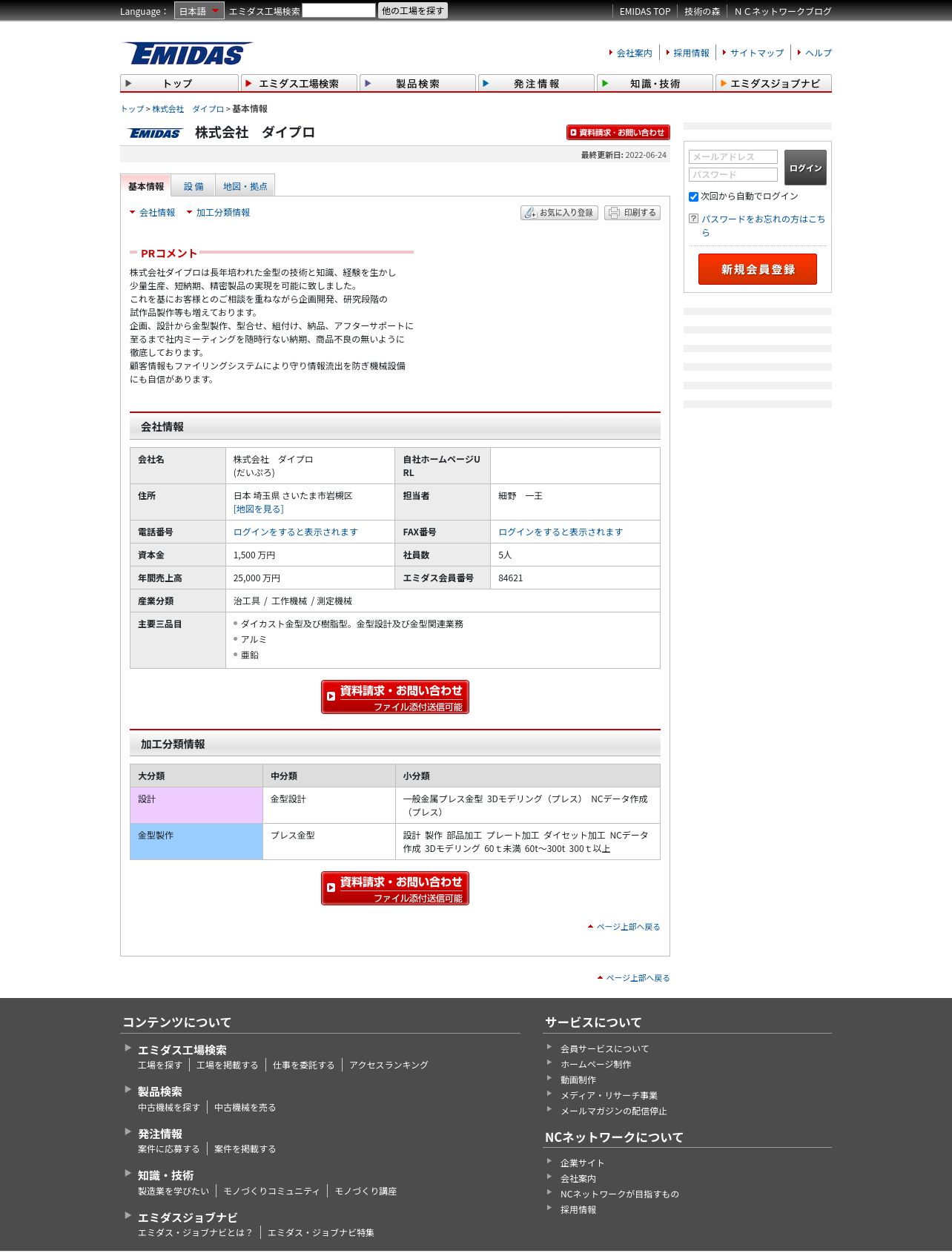Click the お気に入り登録 button
Viewport: 952px width, 1259px height.
[559, 213]
